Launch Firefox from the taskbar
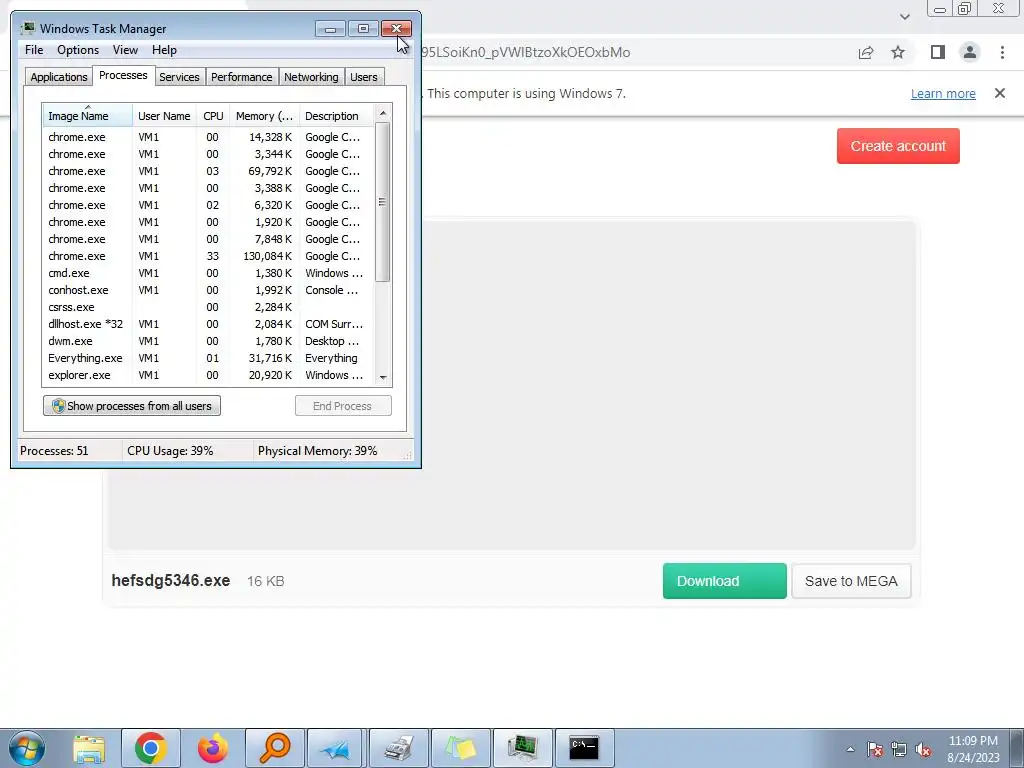 (212, 748)
